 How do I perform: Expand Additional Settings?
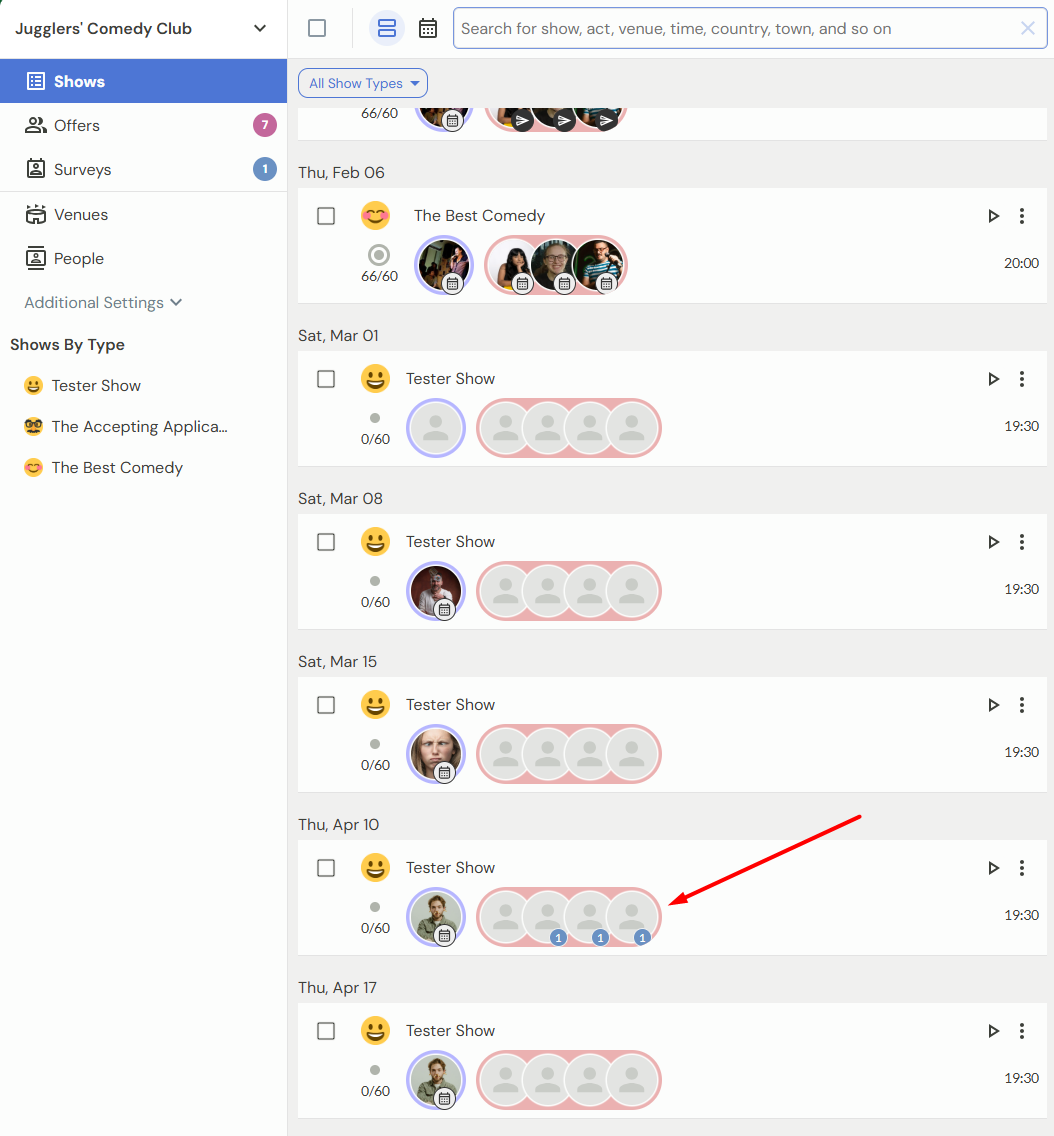(103, 303)
